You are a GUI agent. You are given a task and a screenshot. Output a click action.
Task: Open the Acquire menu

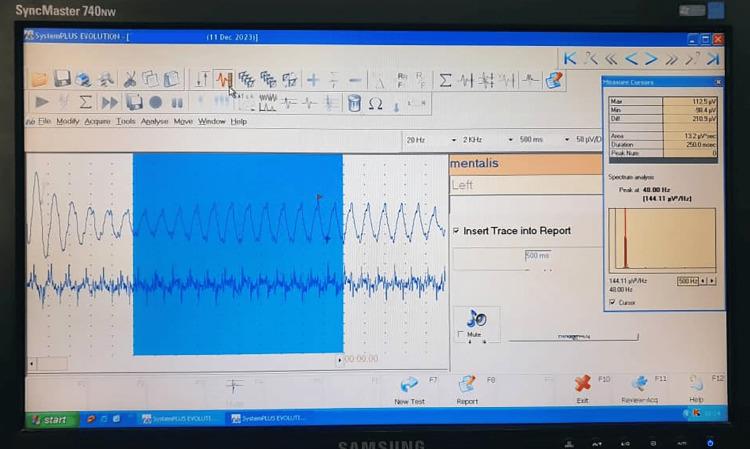97,122
